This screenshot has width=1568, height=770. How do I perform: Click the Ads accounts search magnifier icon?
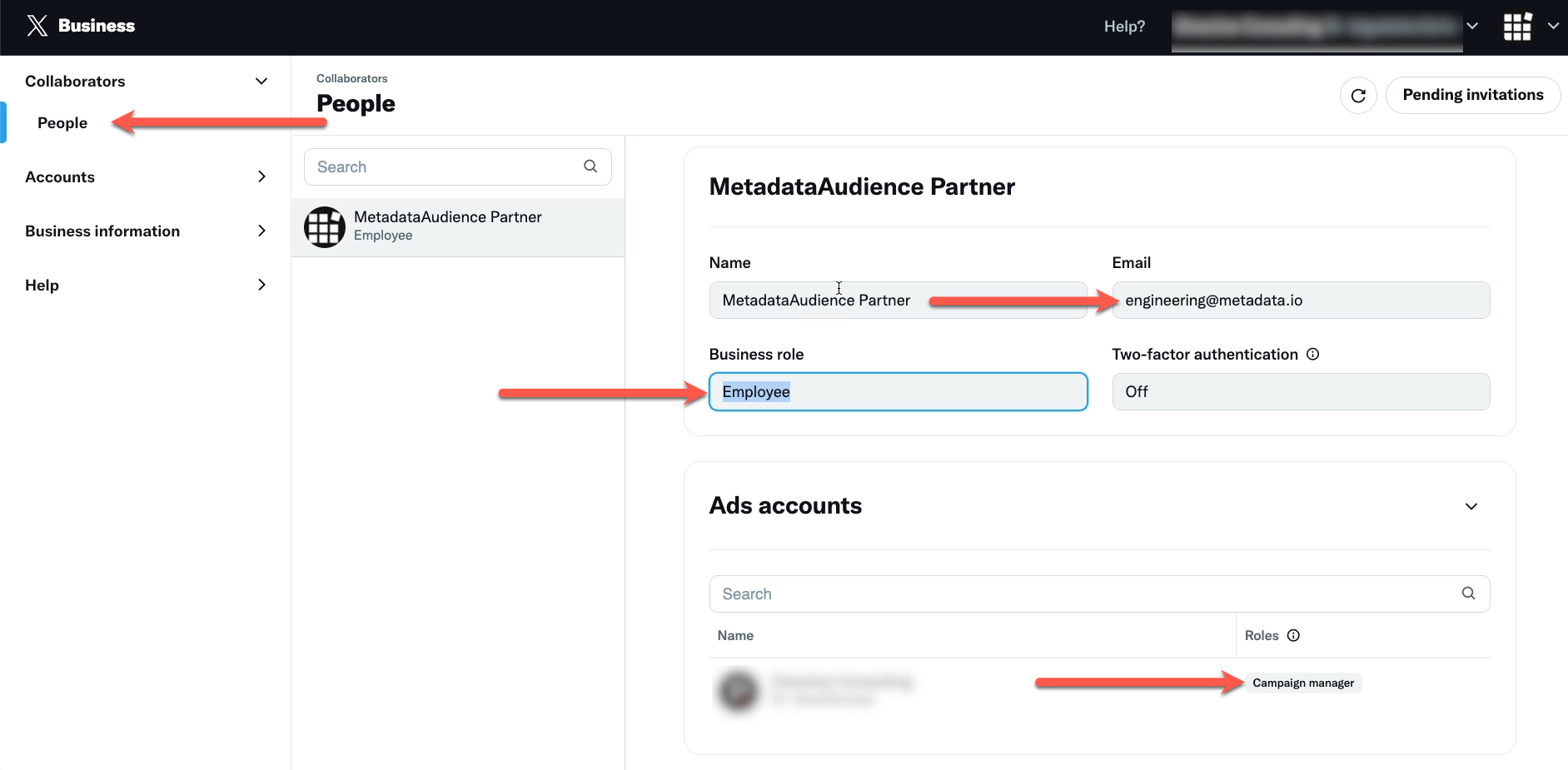[x=1468, y=594]
